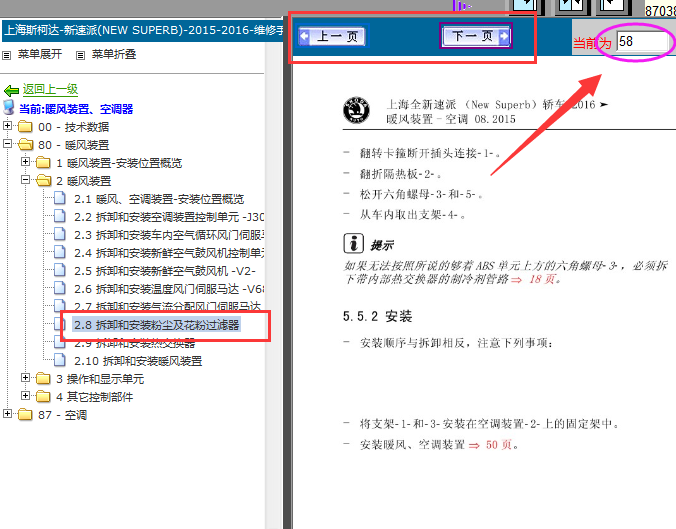Open 2.10 拆卸和安装暖风装置

pyautogui.click(x=138, y=360)
